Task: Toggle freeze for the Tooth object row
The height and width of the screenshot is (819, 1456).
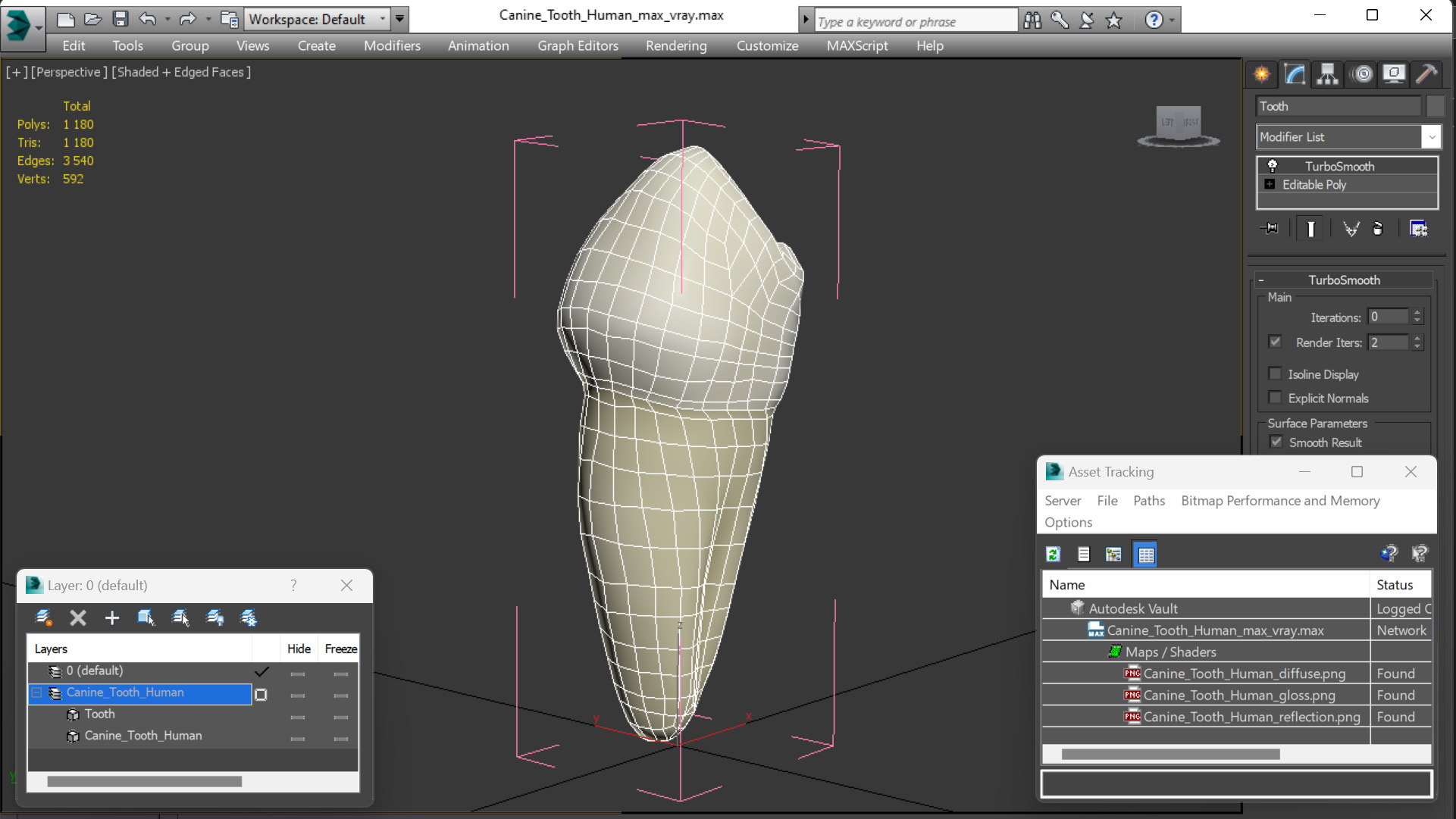Action: click(341, 717)
